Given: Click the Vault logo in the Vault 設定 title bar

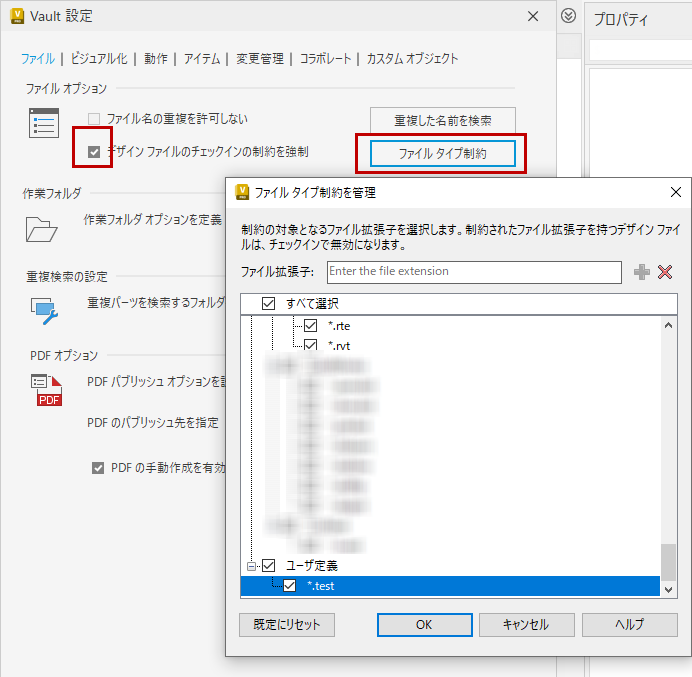Looking at the screenshot, I should [x=17, y=16].
